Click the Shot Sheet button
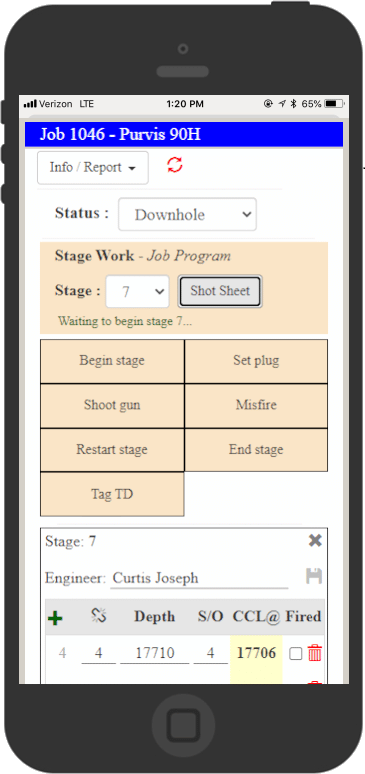The width and height of the screenshot is (365, 774). point(220,291)
